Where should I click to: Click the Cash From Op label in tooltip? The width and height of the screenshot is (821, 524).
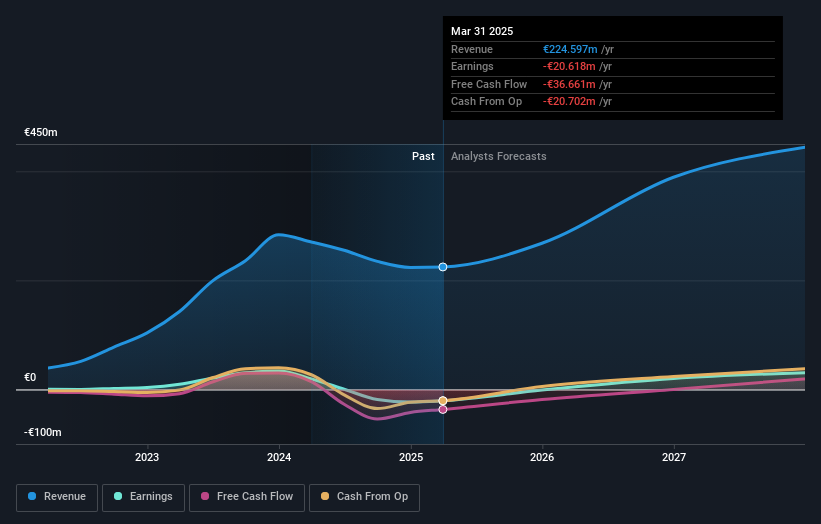(486, 102)
